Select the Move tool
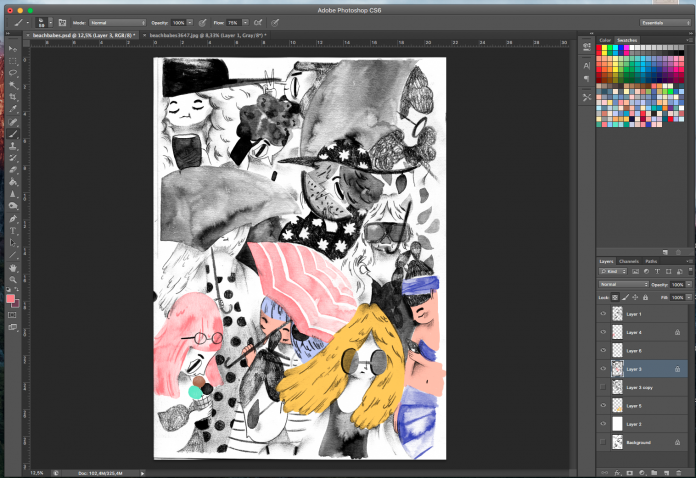This screenshot has height=478, width=696. coord(12,48)
